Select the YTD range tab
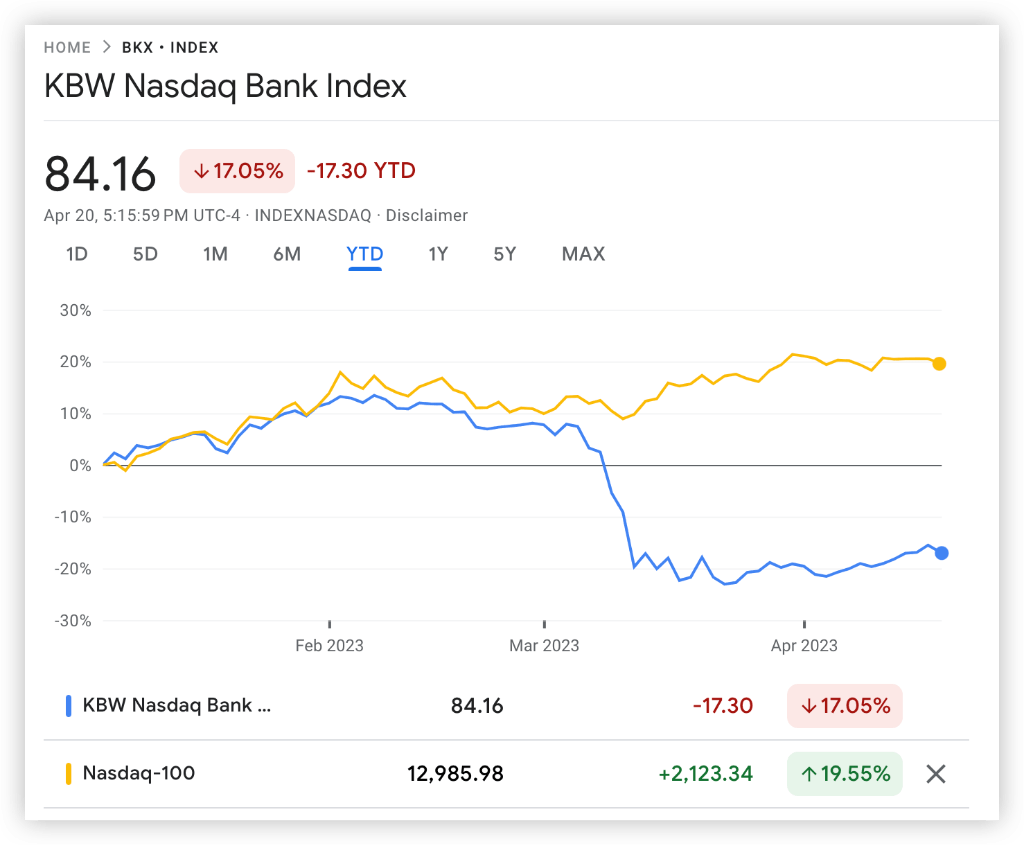 pos(365,254)
